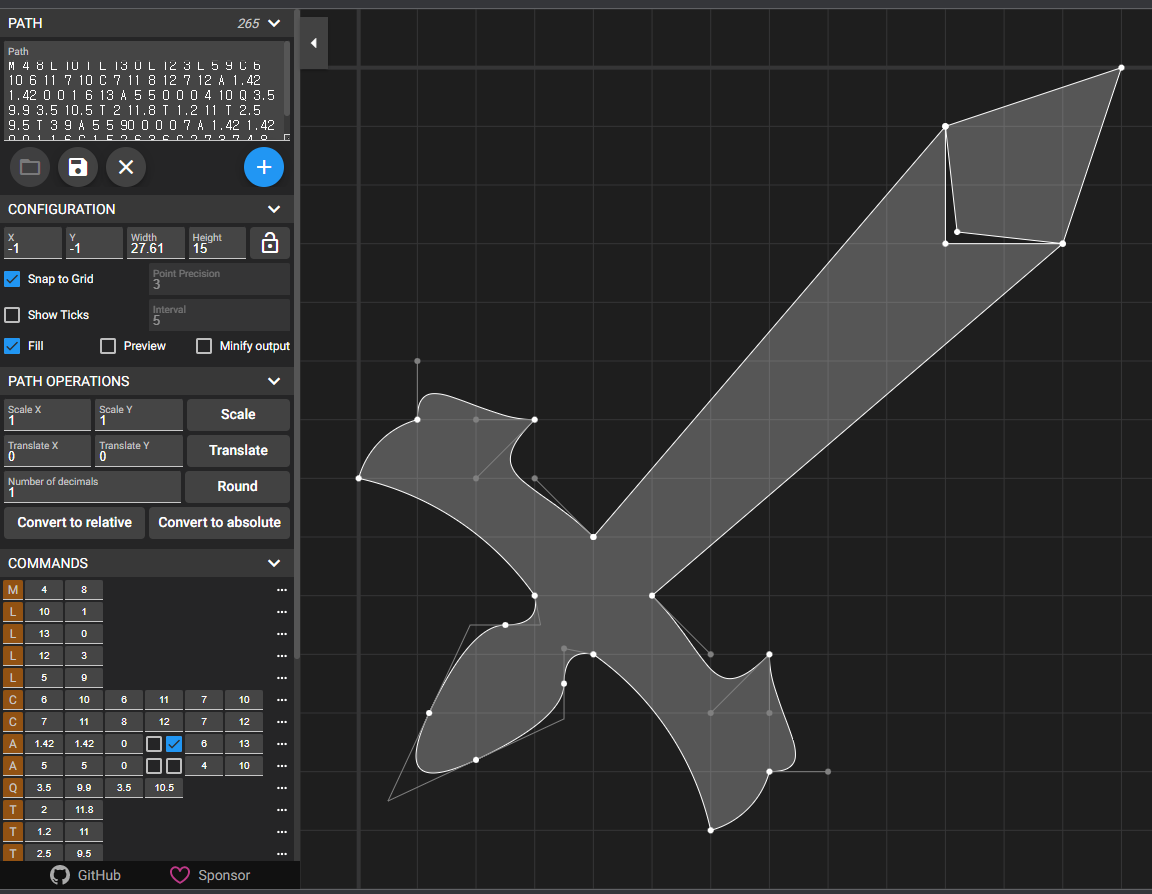This screenshot has height=894, width=1152.
Task: Click the Round button
Action: click(237, 486)
